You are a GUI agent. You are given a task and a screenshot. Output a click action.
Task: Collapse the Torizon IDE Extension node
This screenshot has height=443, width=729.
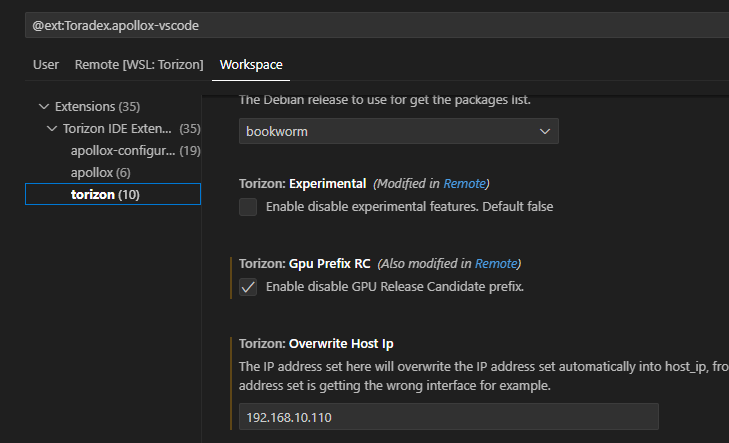[x=52, y=128]
